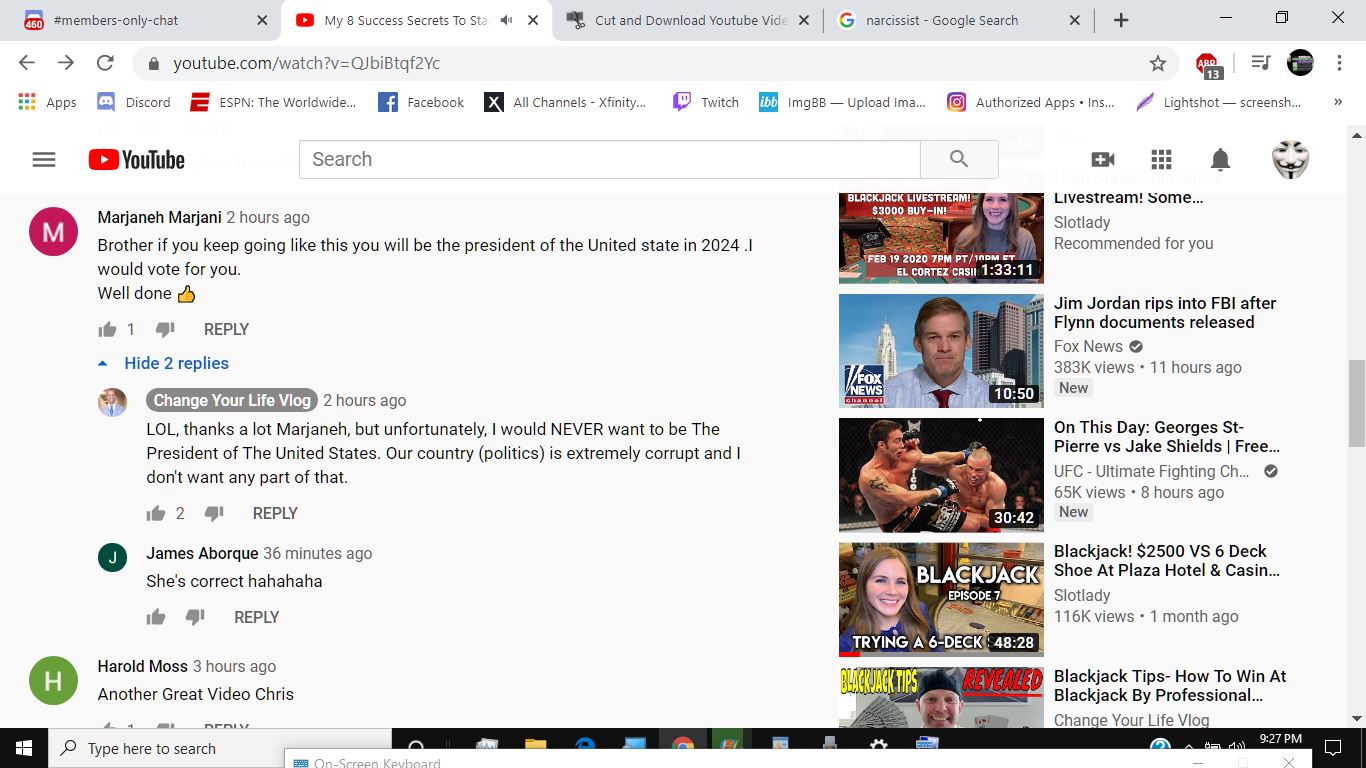Open the Windows action center notifications

1333,748
